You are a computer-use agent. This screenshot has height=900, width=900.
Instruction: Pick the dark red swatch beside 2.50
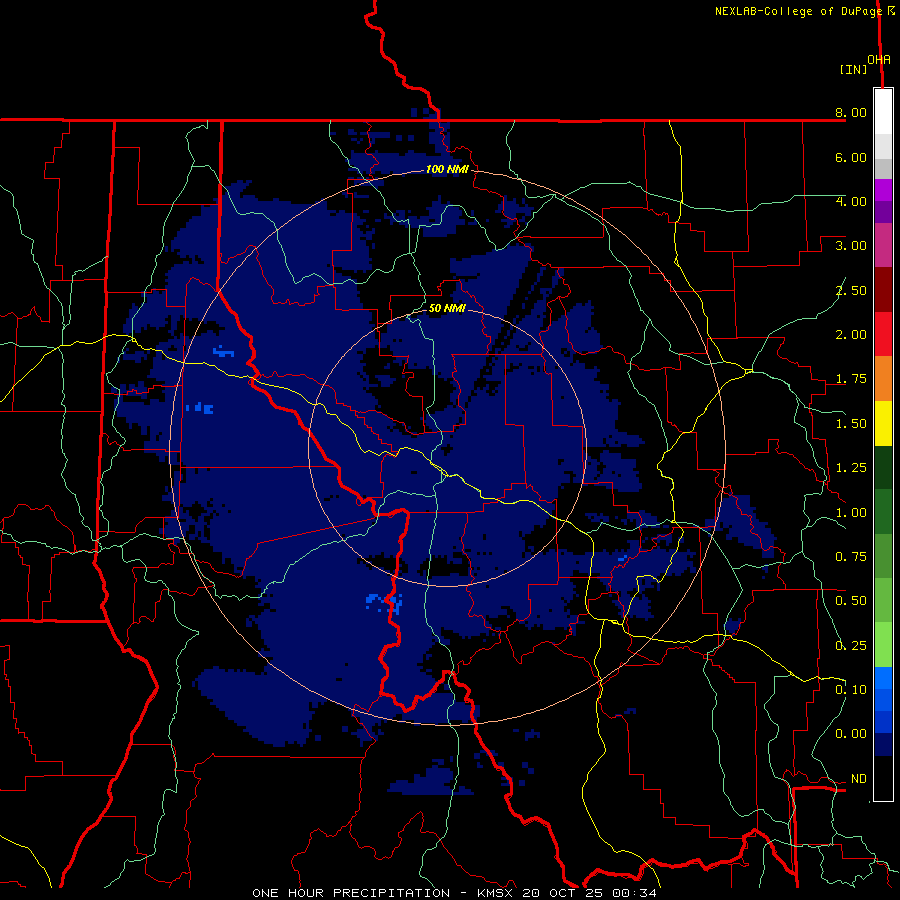pyautogui.click(x=883, y=290)
